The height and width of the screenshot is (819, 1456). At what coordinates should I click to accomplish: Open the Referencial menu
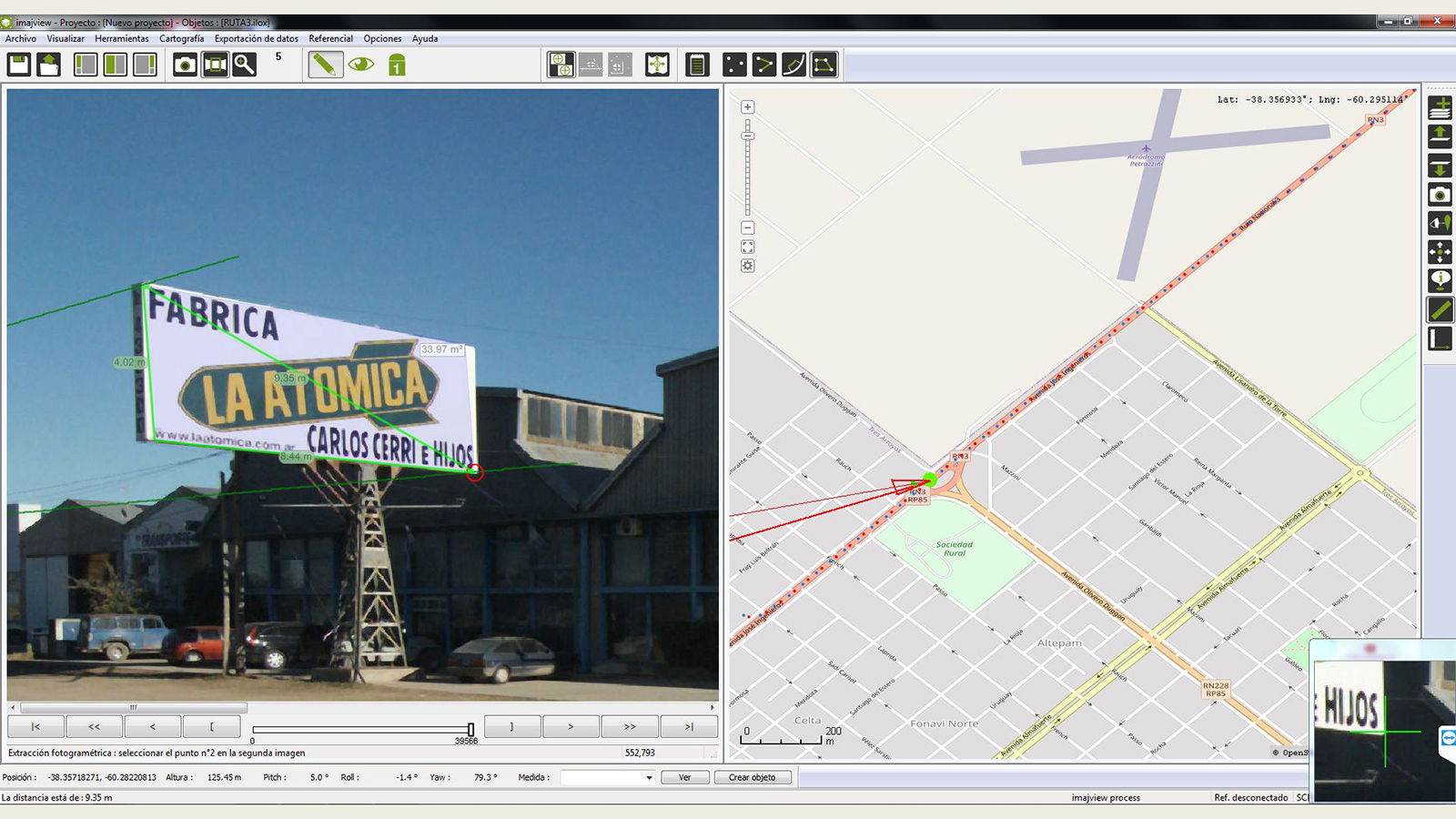click(x=331, y=38)
